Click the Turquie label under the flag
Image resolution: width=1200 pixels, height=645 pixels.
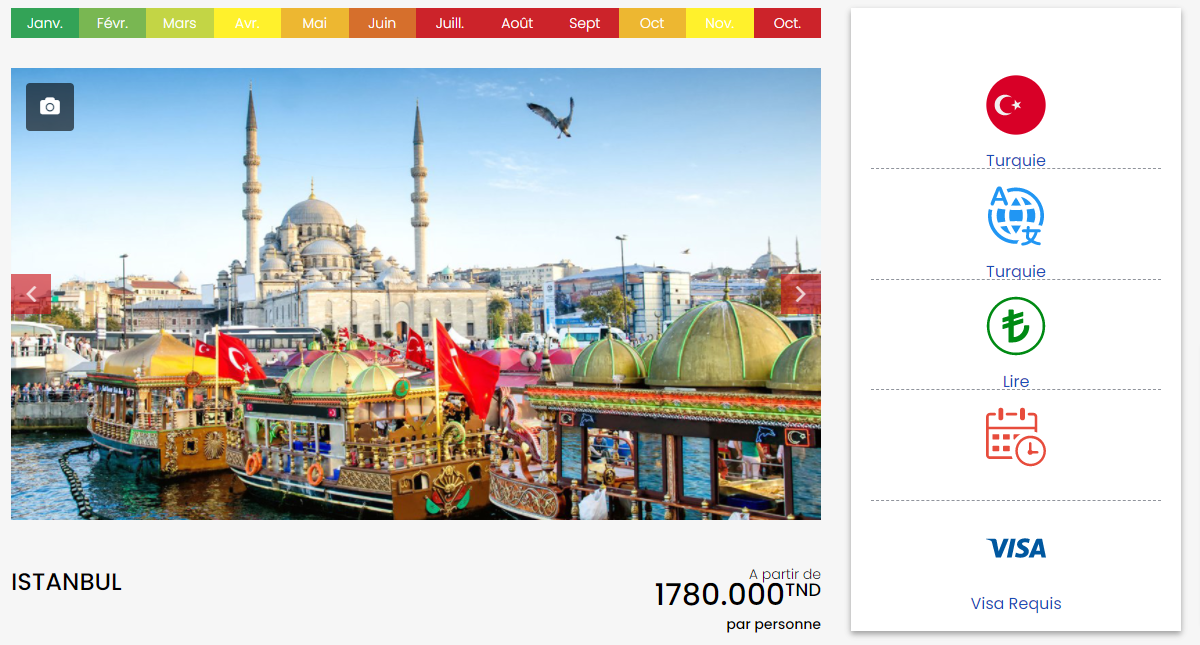1016,160
